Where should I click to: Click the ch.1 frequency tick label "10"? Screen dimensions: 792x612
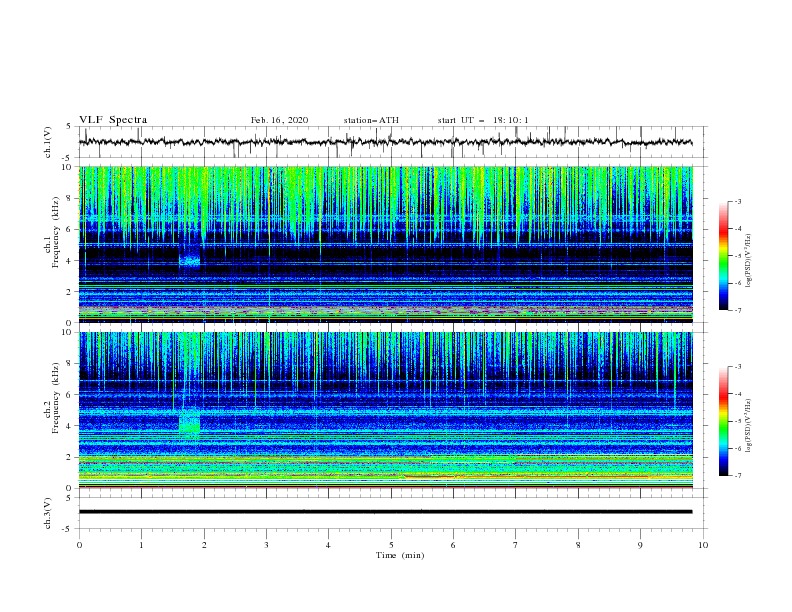coord(67,167)
